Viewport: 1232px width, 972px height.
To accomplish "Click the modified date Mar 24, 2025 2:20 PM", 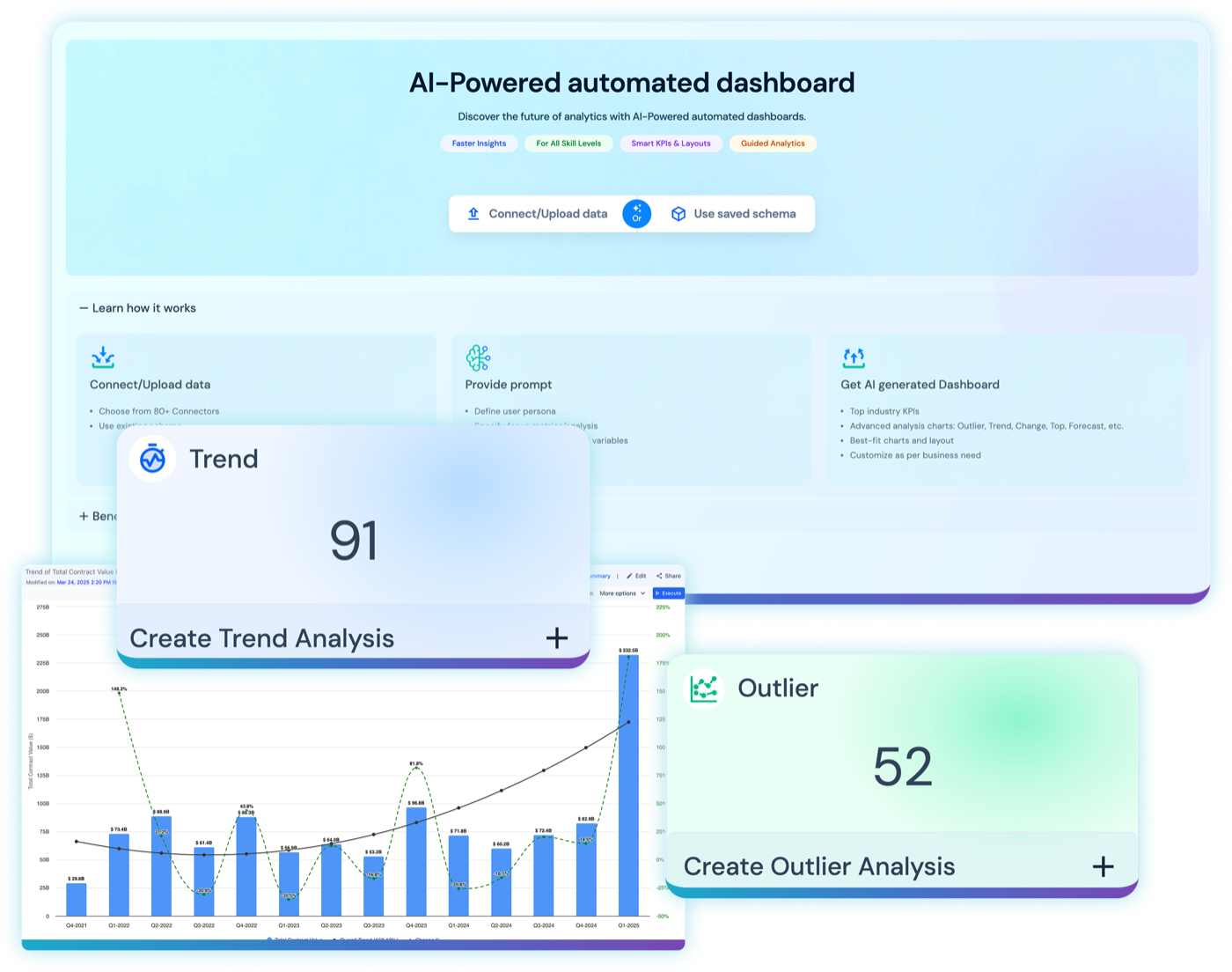I will click(85, 583).
